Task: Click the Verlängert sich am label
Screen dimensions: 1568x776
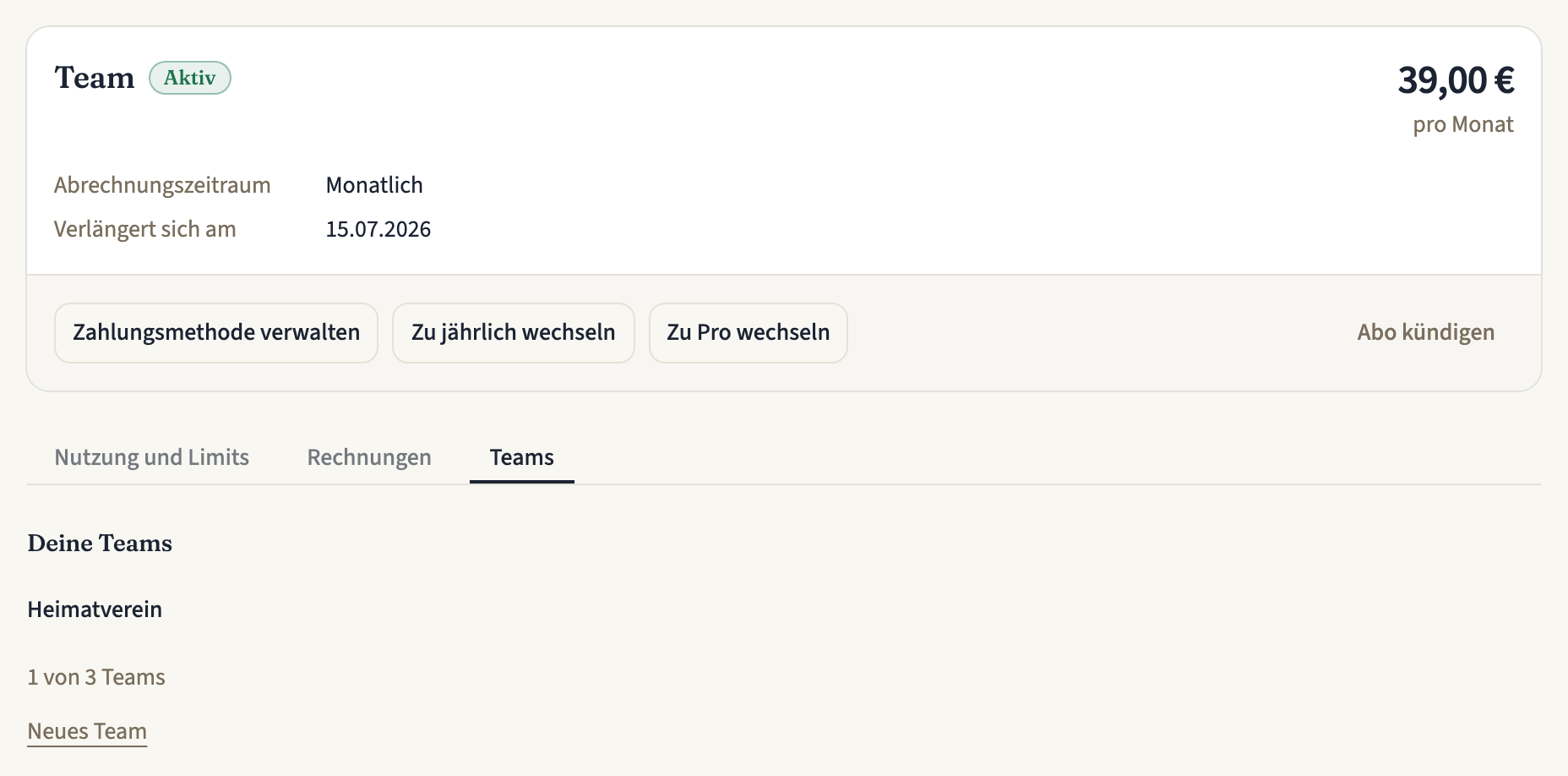Action: point(145,229)
